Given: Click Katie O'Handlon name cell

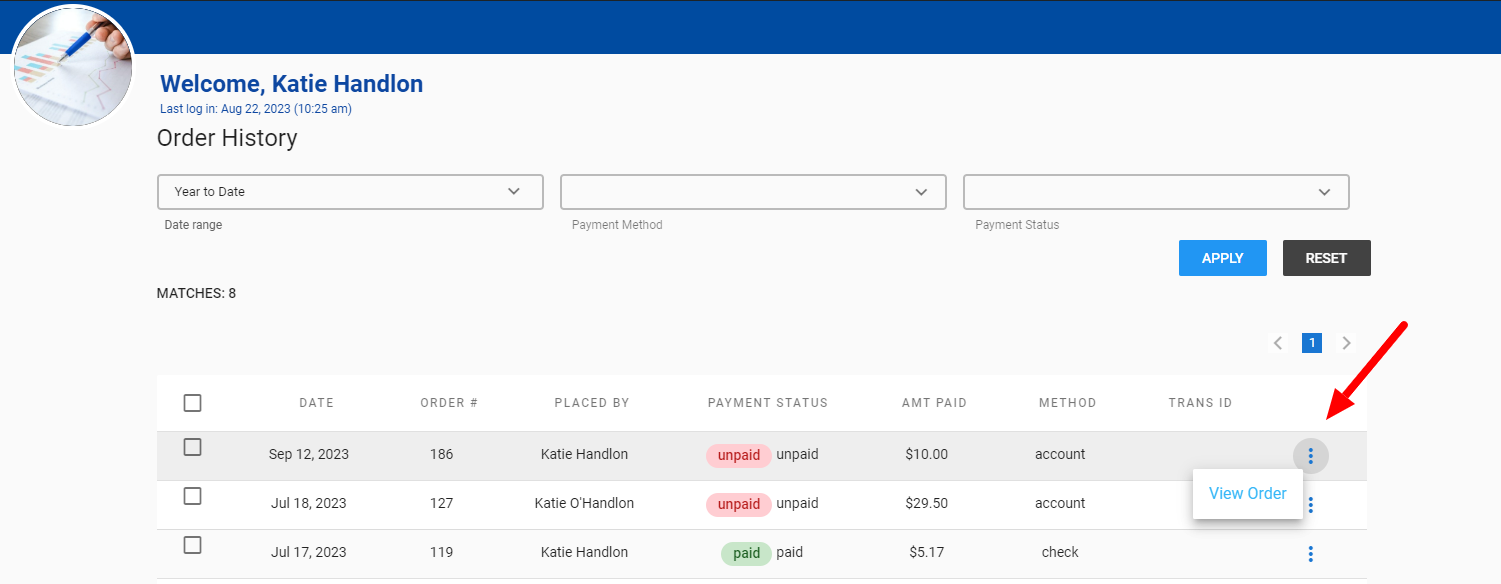Looking at the screenshot, I should [x=584, y=503].
